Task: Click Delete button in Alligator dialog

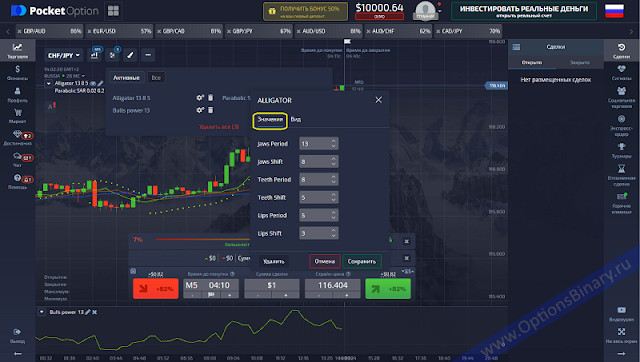Action: (273, 262)
